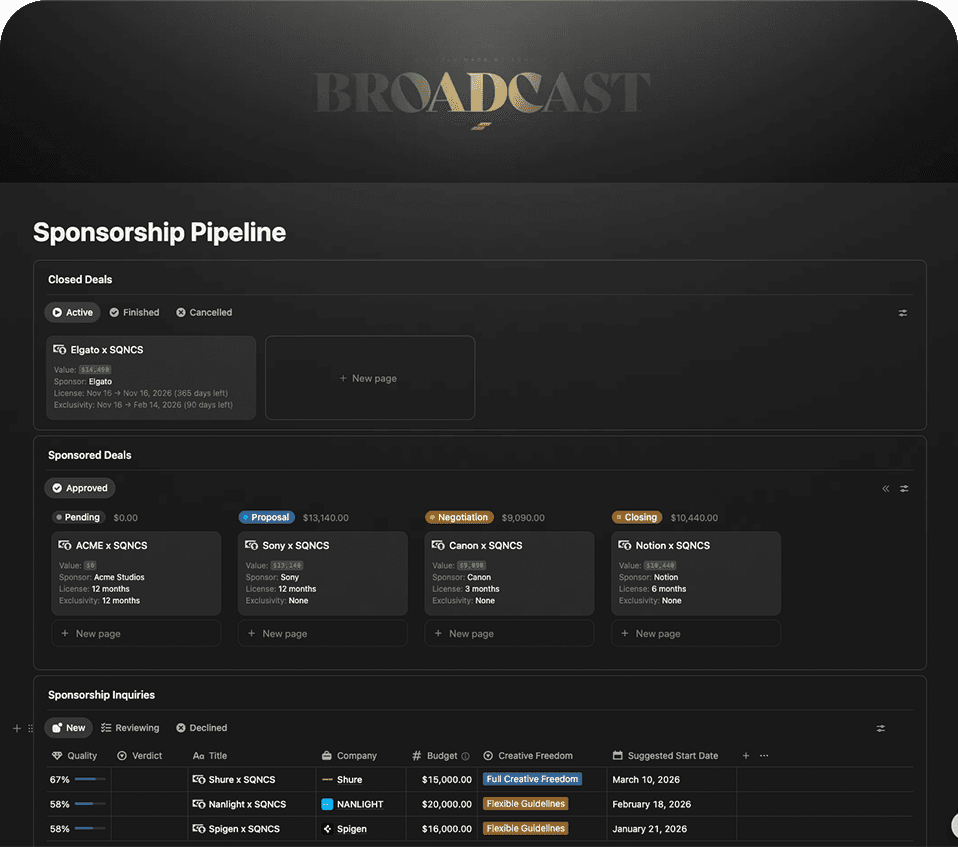Click the Spigen row 58% progress bar
This screenshot has width=958, height=847.
pyautogui.click(x=90, y=828)
